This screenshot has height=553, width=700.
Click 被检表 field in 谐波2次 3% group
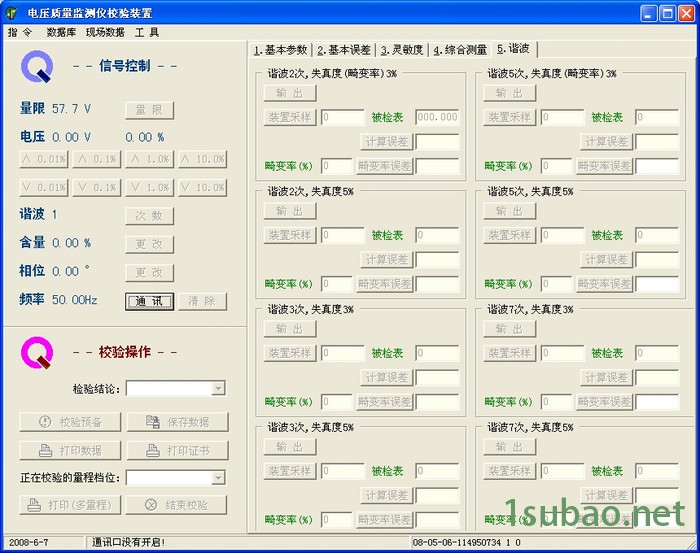coord(437,117)
